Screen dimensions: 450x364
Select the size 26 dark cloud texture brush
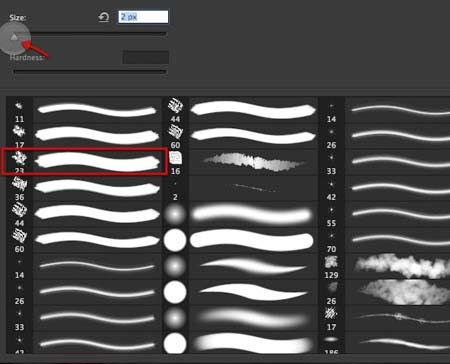click(x=385, y=292)
